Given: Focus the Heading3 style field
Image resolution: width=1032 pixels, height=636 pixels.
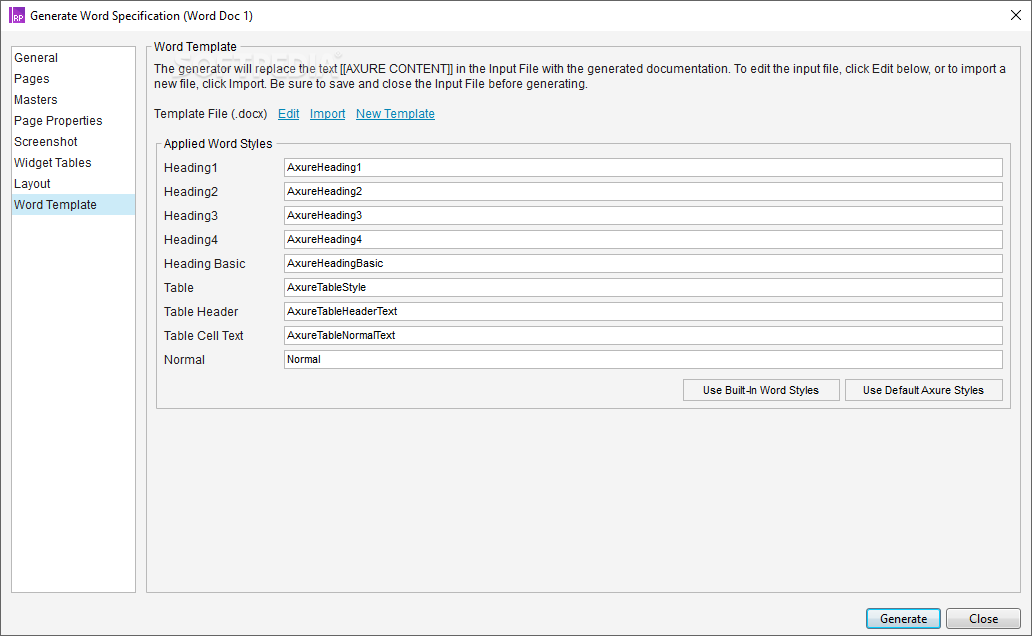Looking at the screenshot, I should click(x=643, y=215).
